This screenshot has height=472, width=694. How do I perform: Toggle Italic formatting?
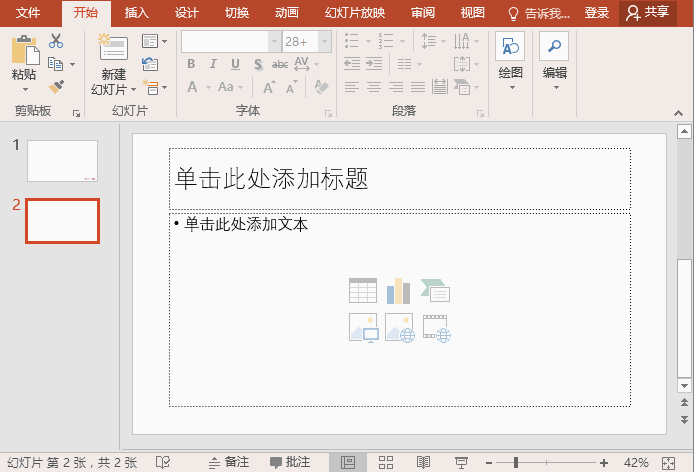coord(213,64)
